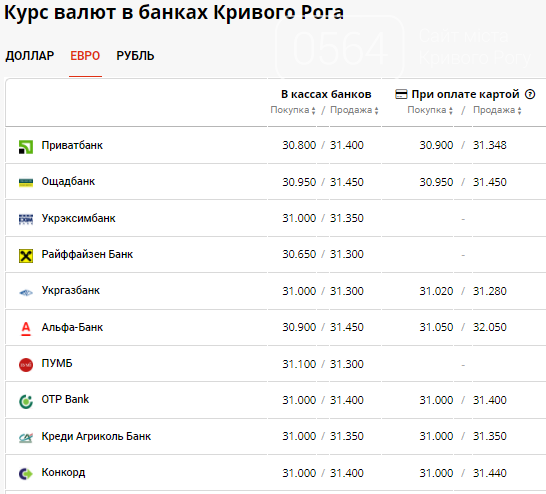This screenshot has width=546, height=494.
Task: Sort by Продажа under При оплате картой
Action: coord(497,110)
